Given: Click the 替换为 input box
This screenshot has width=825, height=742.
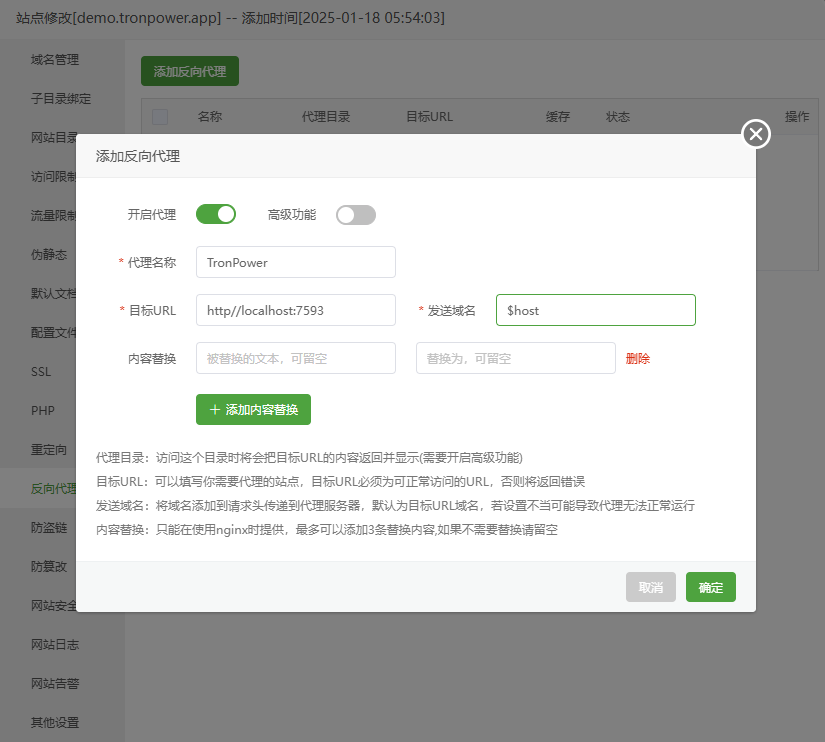Looking at the screenshot, I should [x=515, y=358].
